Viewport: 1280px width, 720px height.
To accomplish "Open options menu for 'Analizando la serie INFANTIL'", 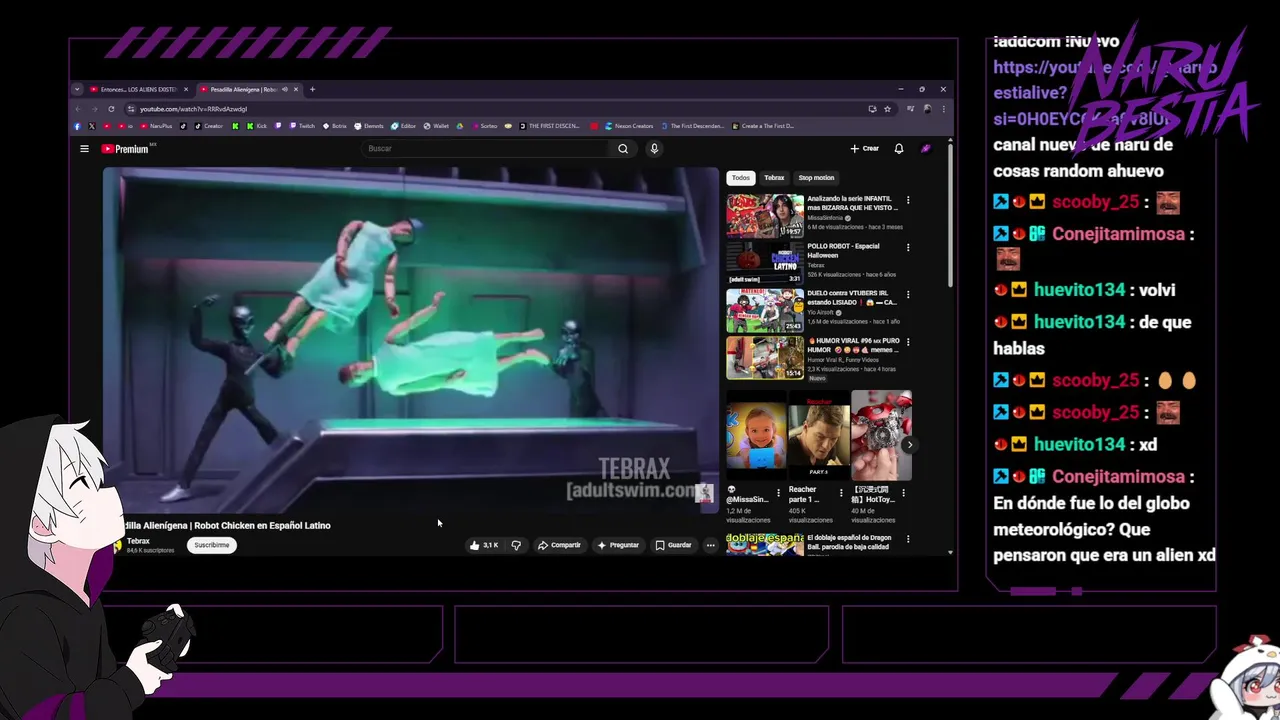I will click(908, 200).
